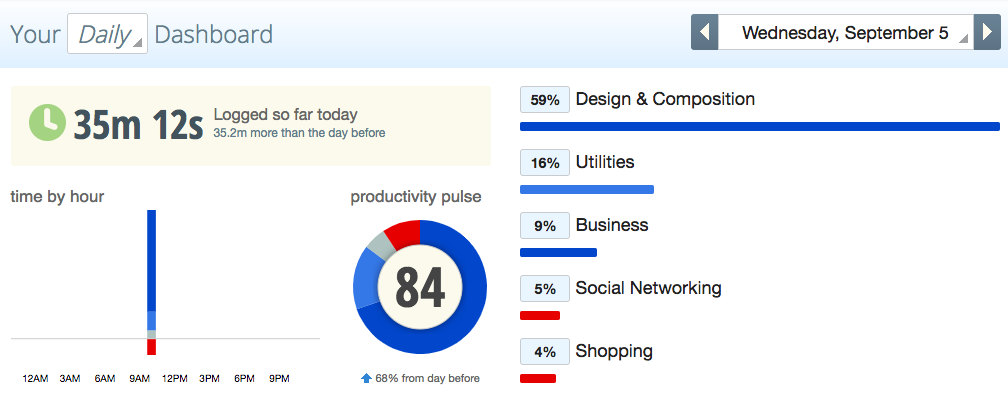Open the Shopping category link
The image size is (1008, 399).
[x=614, y=351]
